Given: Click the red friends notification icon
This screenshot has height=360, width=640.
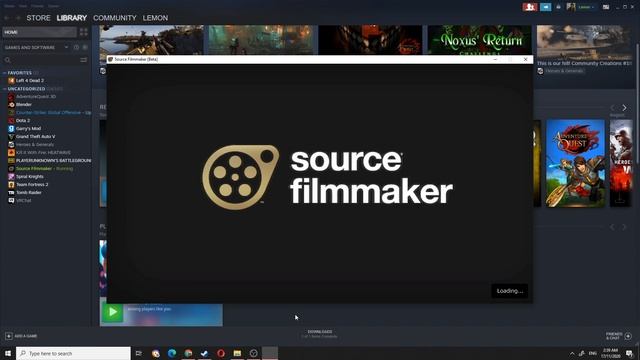Looking at the screenshot, I should coord(530,7).
